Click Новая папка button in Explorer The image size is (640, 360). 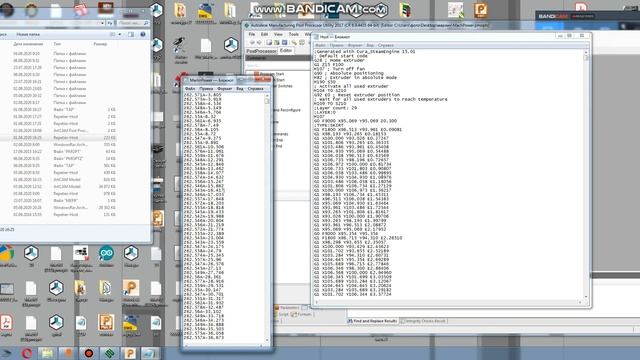pyautogui.click(x=28, y=35)
